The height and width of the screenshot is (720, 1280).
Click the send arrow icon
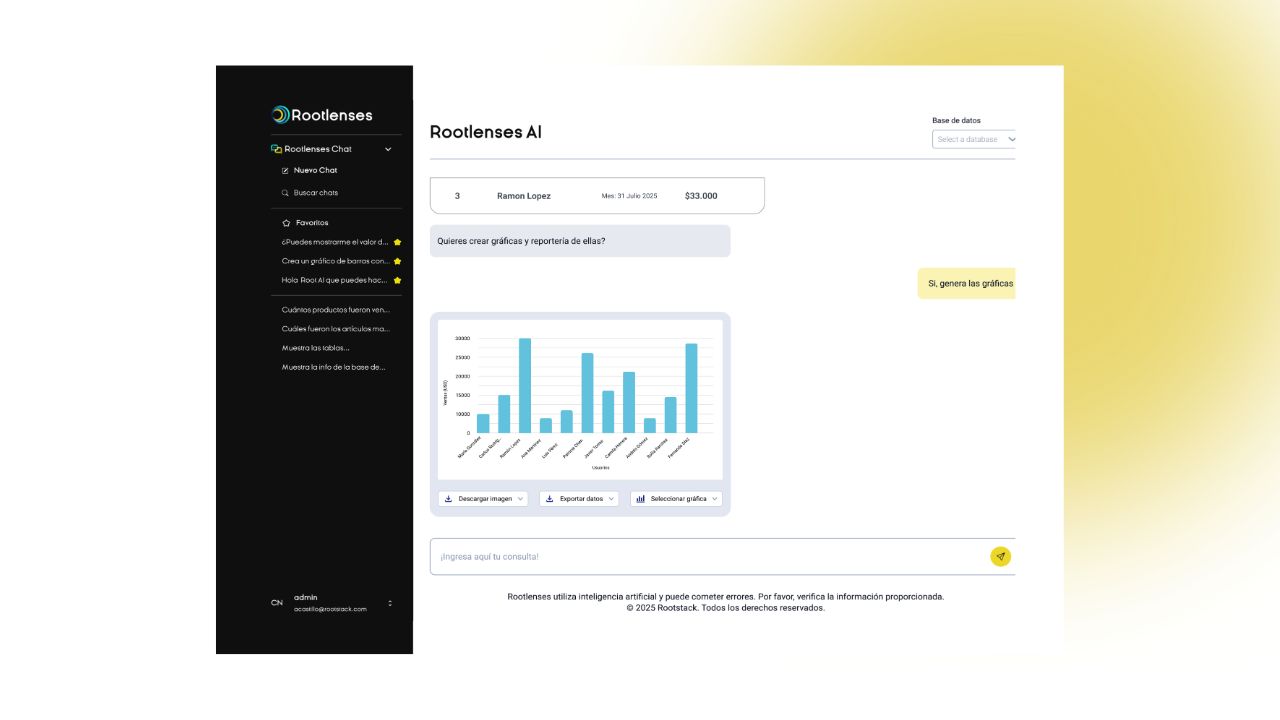pos(1000,556)
